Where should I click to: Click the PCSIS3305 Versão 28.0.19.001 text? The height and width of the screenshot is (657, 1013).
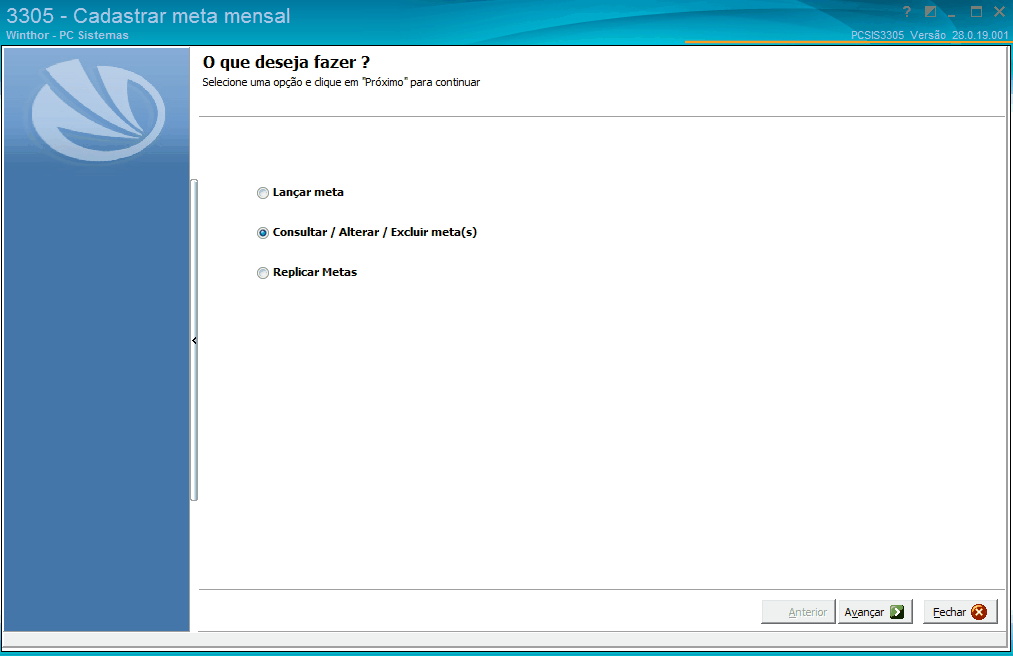pyautogui.click(x=929, y=35)
